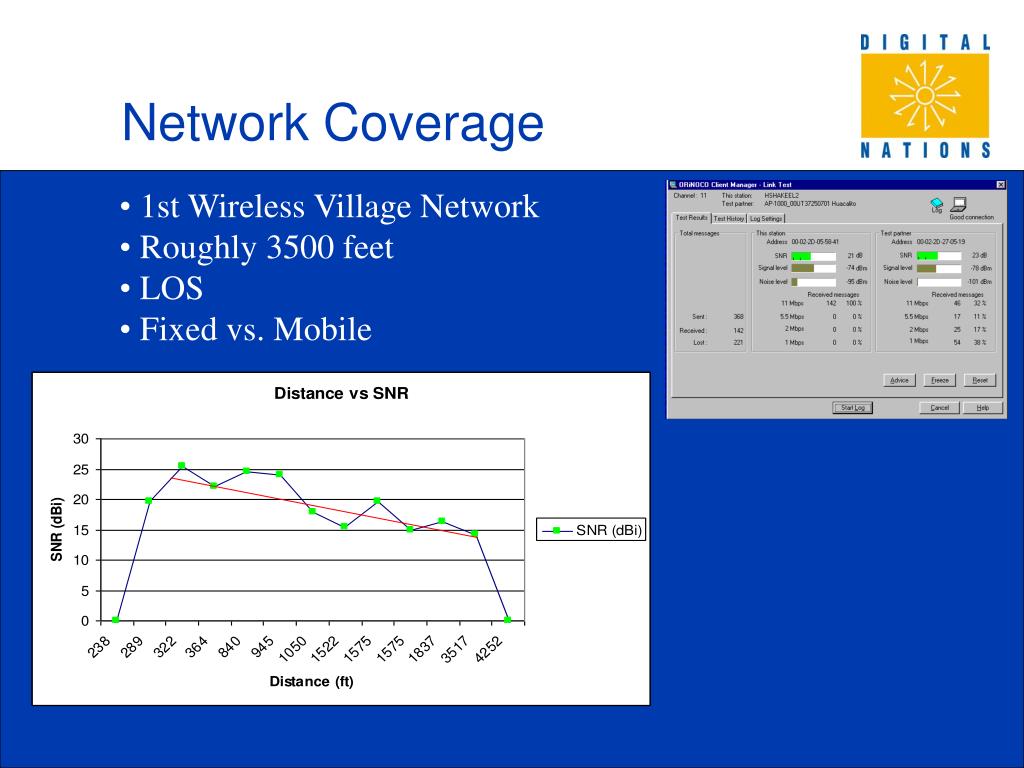The width and height of the screenshot is (1024, 768).
Task: Click the '38 %' value for 1 Mbps
Action: coord(980,342)
